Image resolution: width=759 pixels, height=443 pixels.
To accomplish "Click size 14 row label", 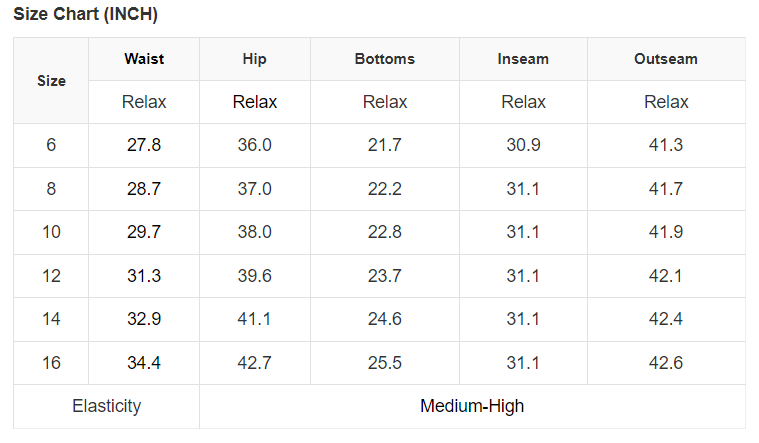I will [x=51, y=320].
